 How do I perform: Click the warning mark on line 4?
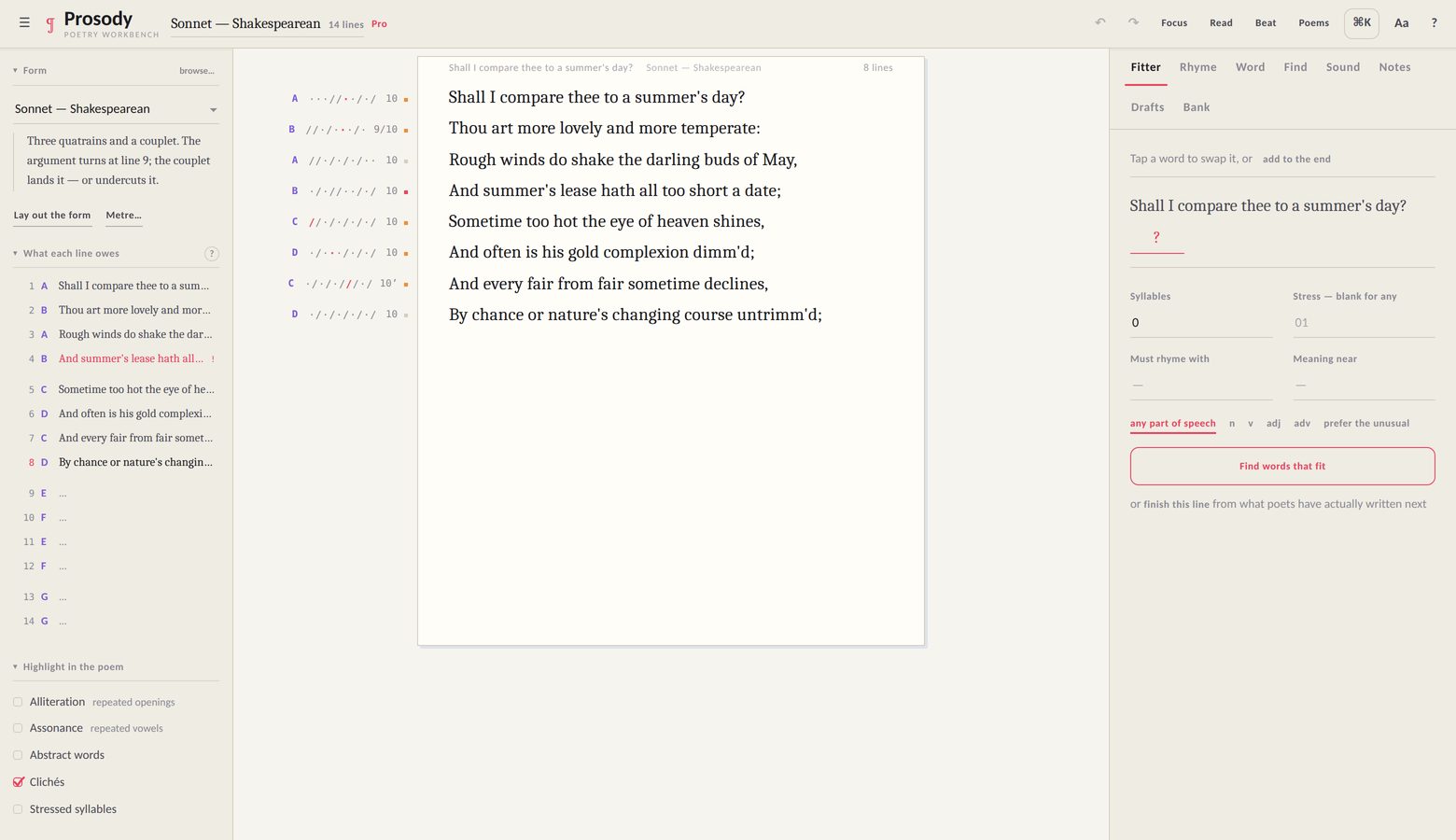coord(213,359)
